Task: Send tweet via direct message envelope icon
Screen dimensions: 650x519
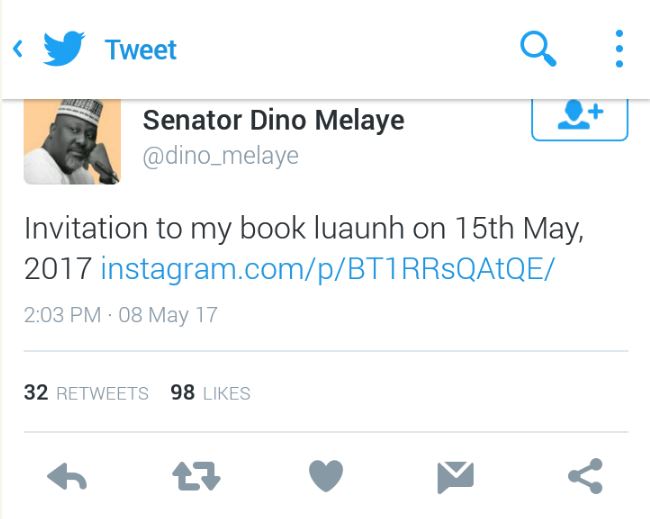Action: (455, 477)
